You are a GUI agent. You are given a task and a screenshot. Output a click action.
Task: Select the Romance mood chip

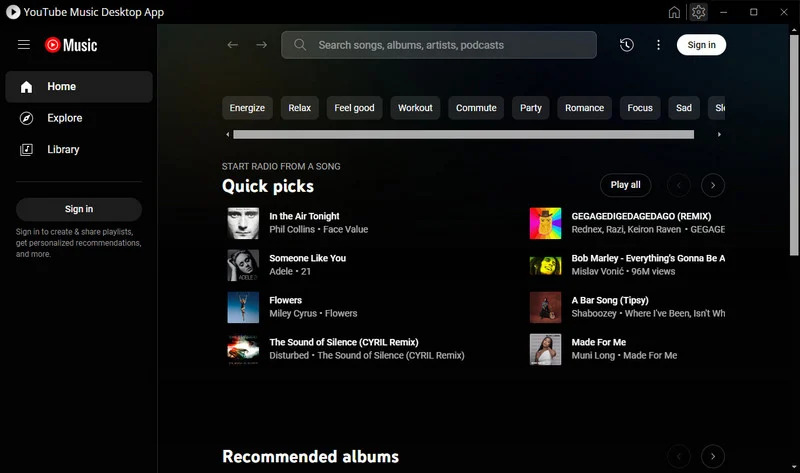[x=584, y=108]
